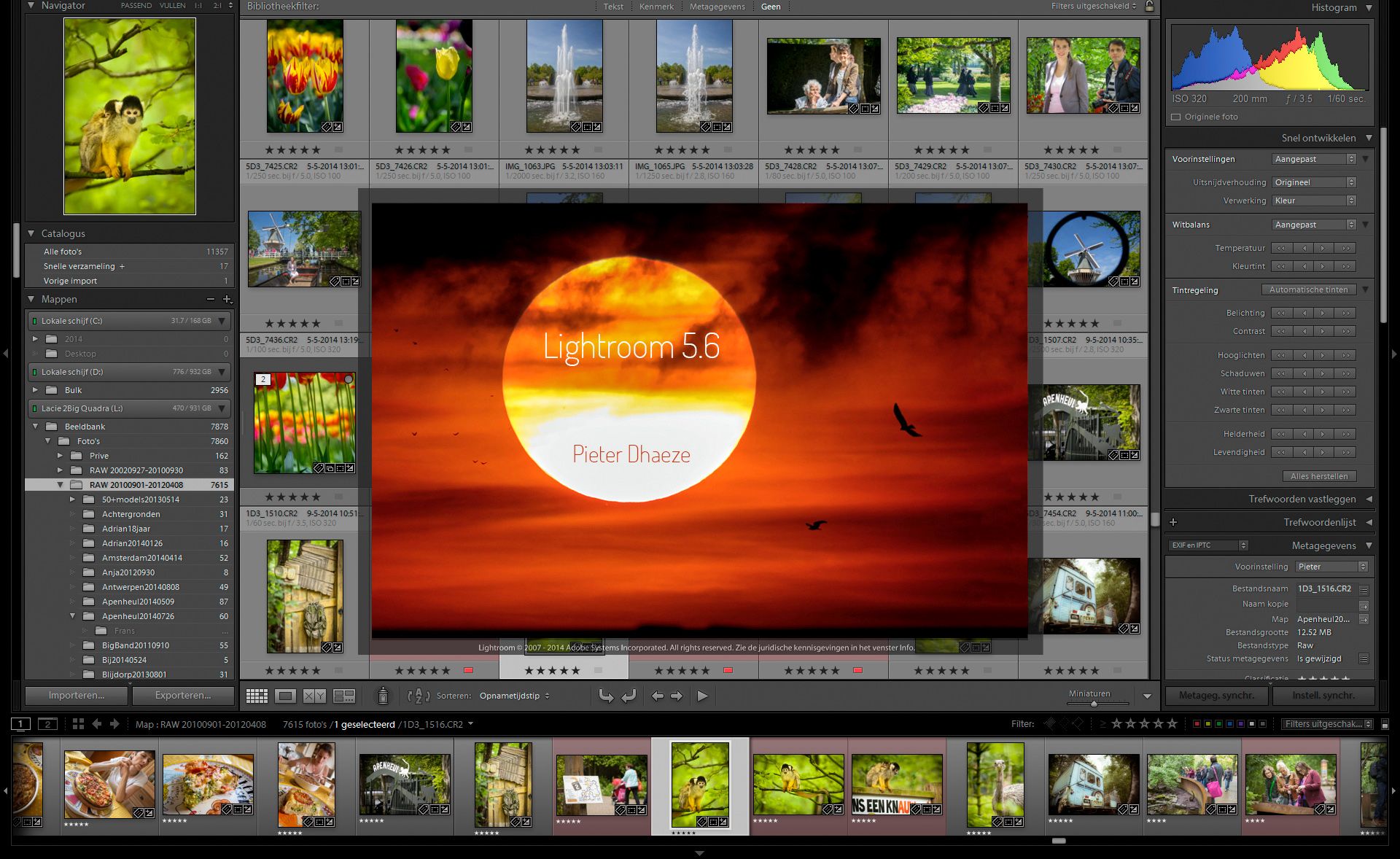Enable the Originele foto checkbox

click(1175, 117)
